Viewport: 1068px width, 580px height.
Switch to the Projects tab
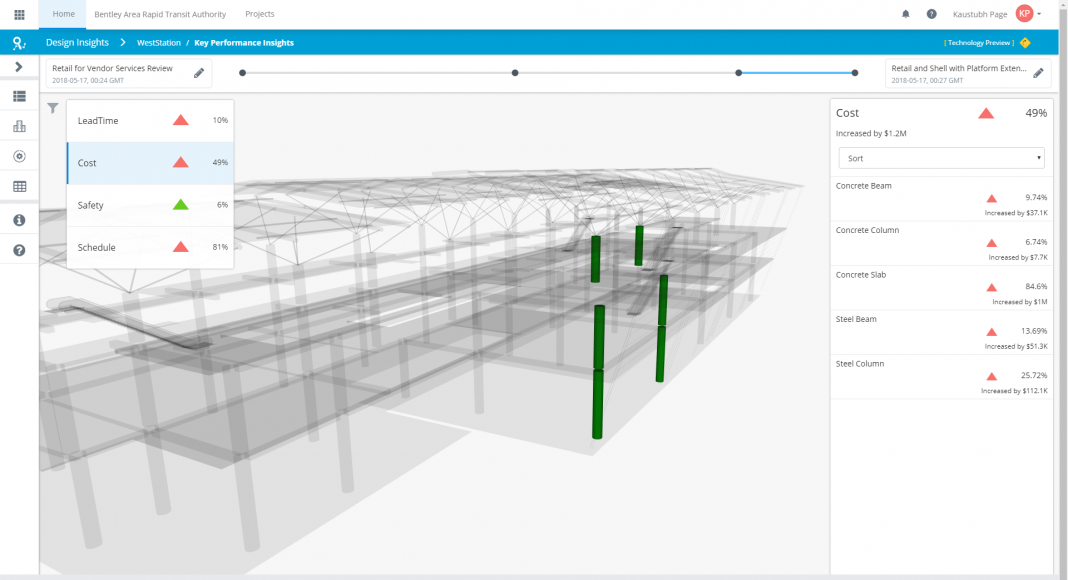point(260,14)
